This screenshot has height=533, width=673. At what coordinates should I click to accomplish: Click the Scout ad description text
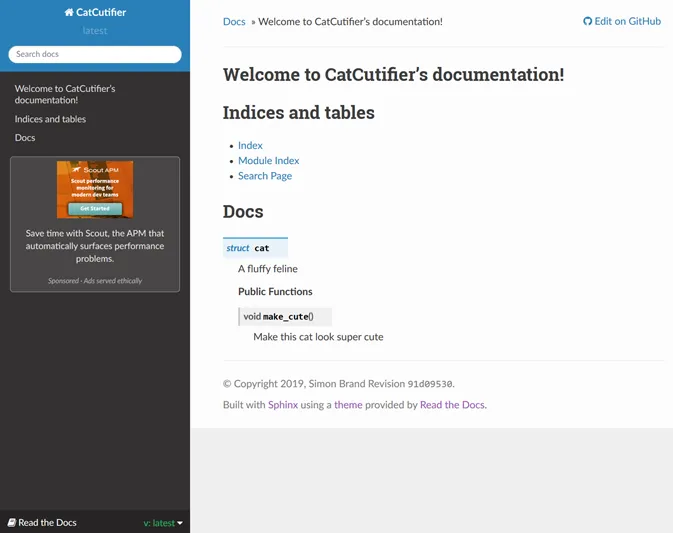95,246
